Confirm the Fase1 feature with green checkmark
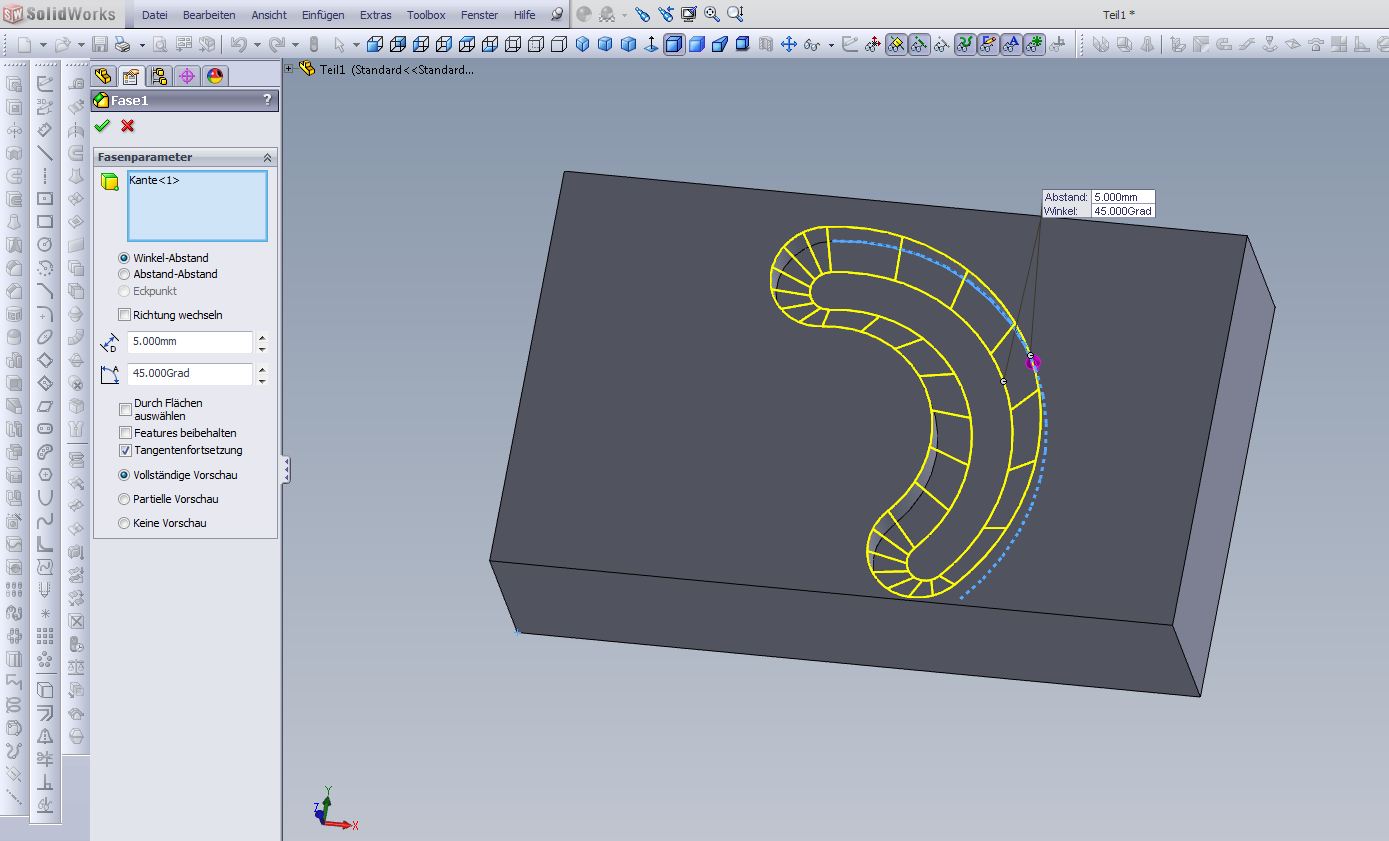Viewport: 1389px width, 841px height. (102, 126)
